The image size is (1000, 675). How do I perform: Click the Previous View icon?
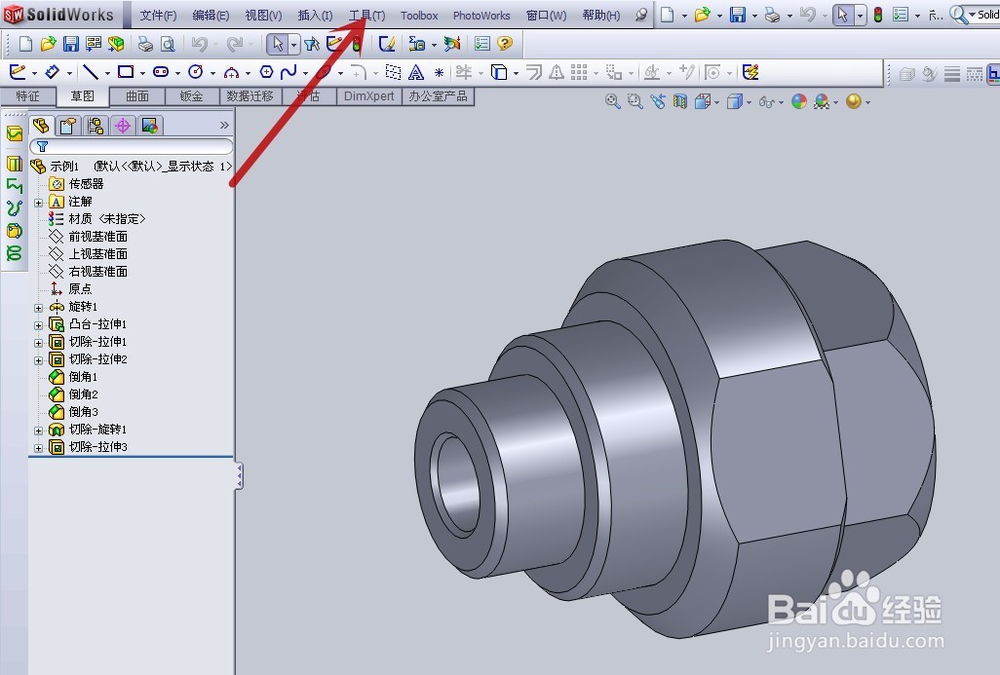point(658,101)
